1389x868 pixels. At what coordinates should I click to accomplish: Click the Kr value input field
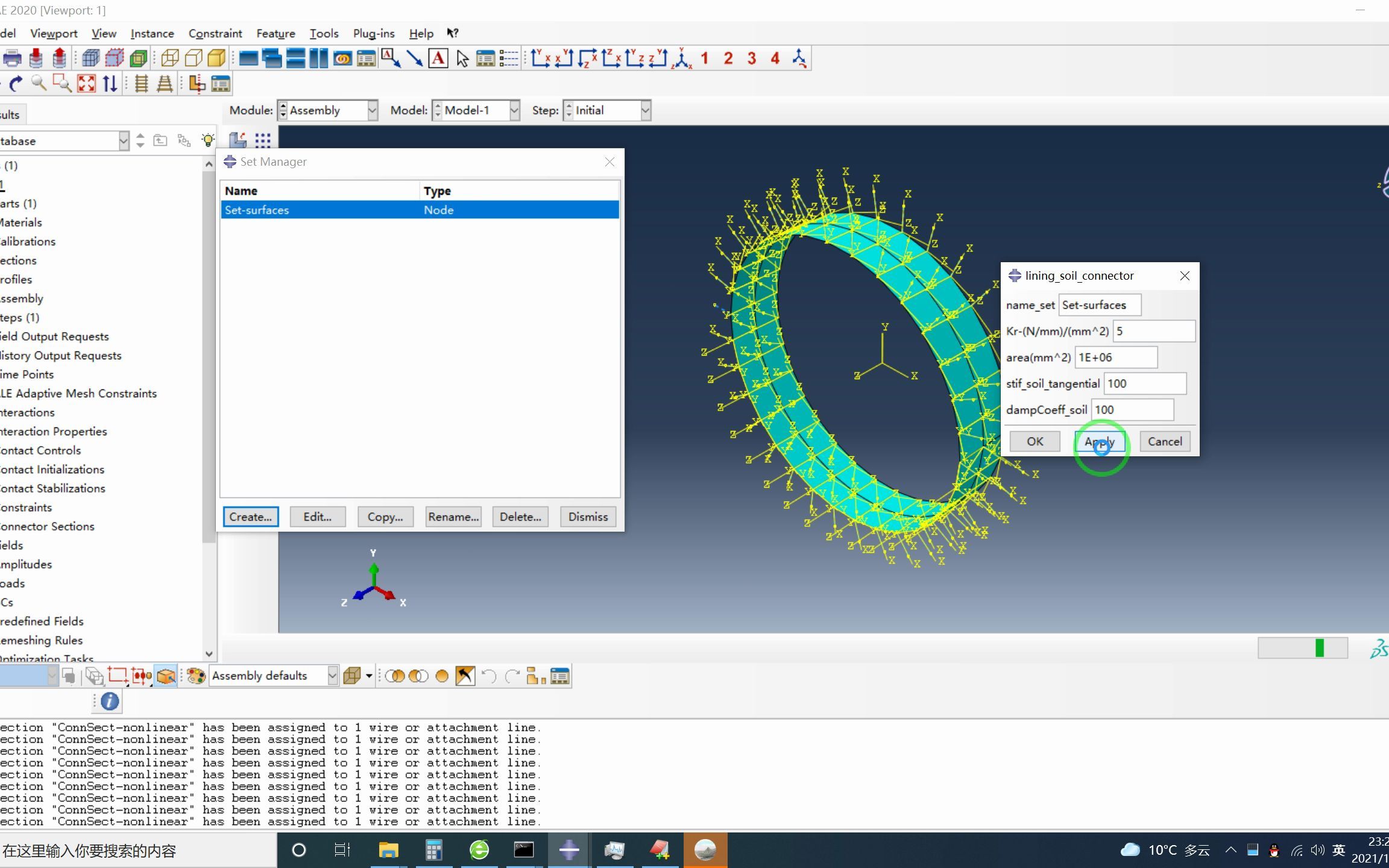pyautogui.click(x=1152, y=331)
